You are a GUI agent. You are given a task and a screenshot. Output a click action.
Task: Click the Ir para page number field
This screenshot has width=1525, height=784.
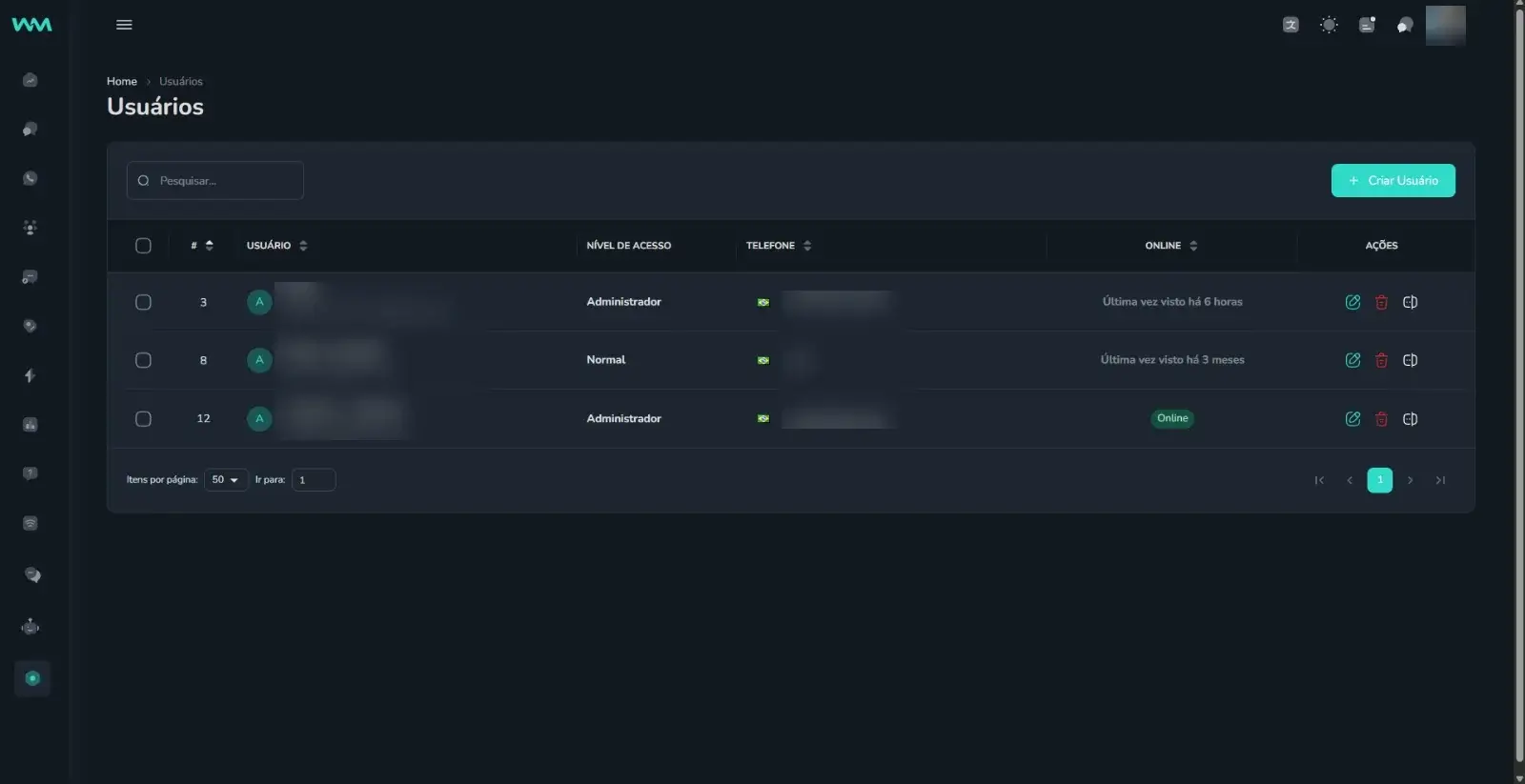coord(314,480)
